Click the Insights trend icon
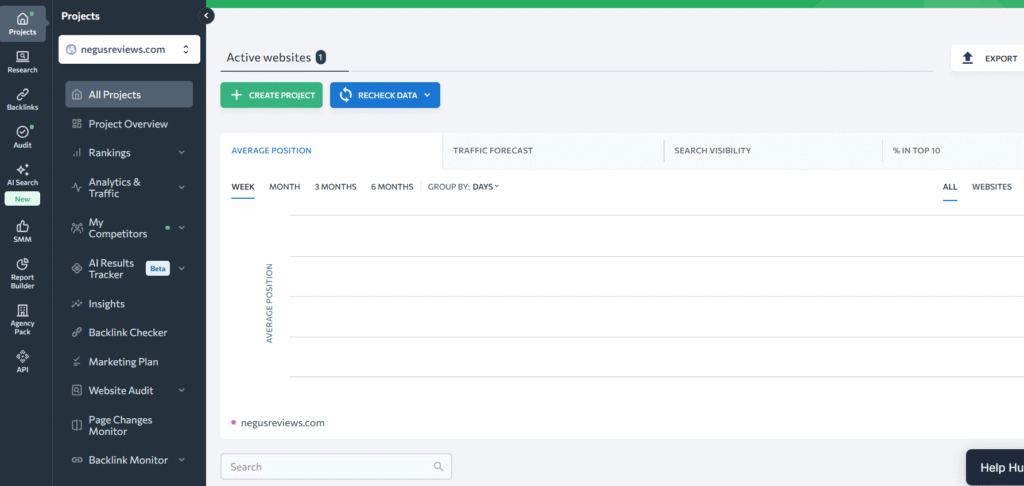 point(76,304)
